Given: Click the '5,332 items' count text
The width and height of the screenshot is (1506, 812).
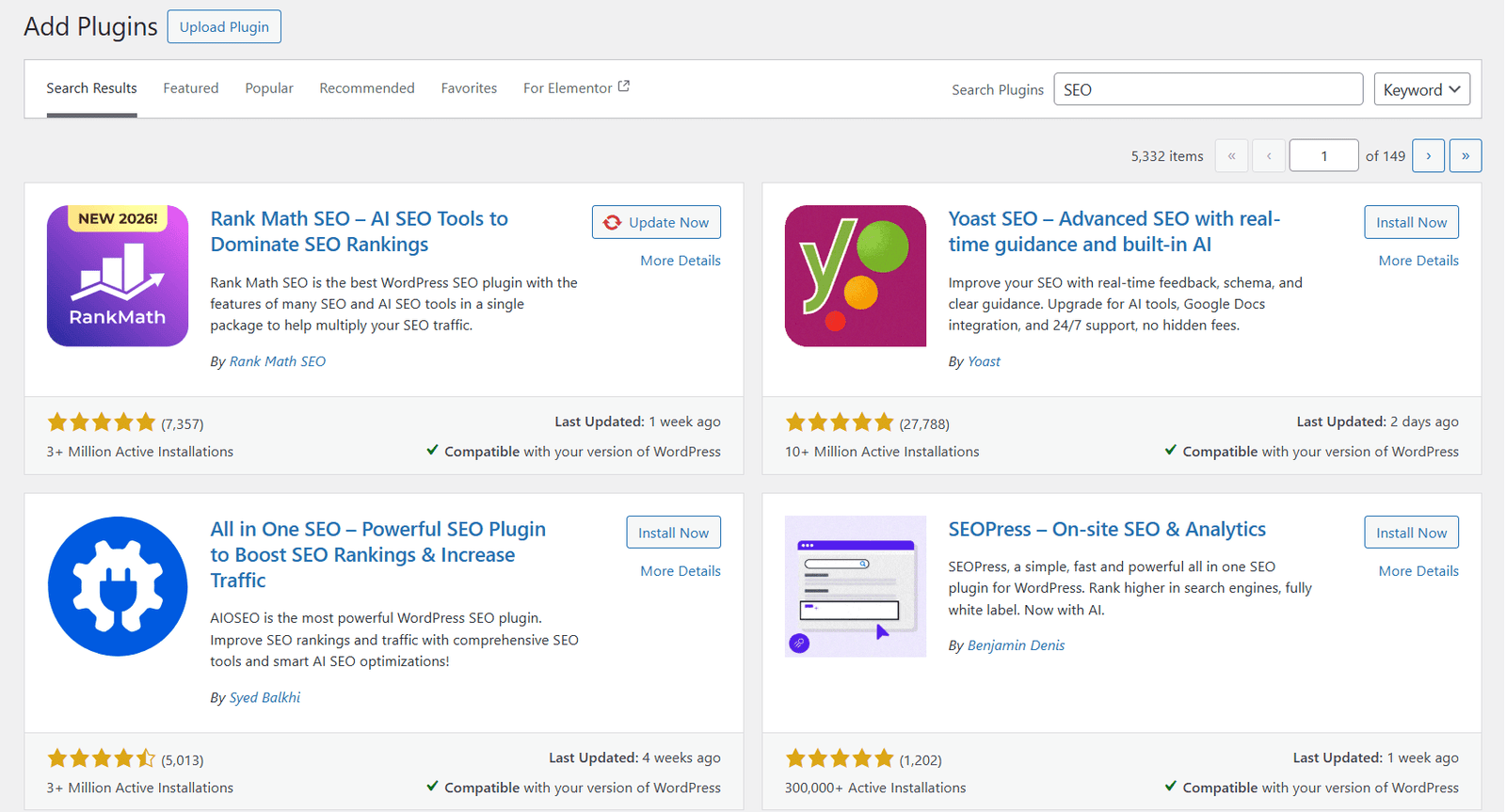Looking at the screenshot, I should tap(1167, 156).
